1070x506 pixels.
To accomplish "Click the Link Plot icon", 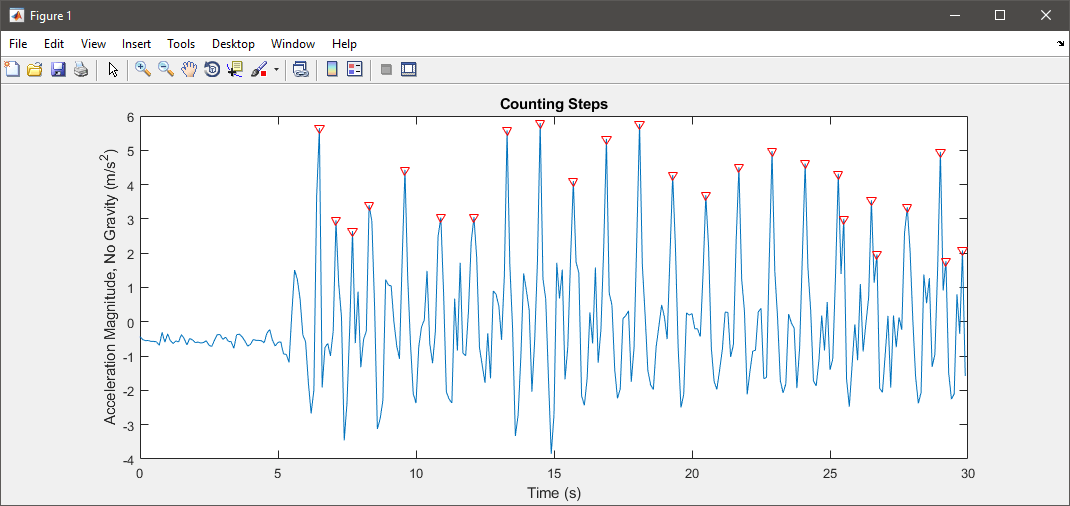I will pos(300,70).
